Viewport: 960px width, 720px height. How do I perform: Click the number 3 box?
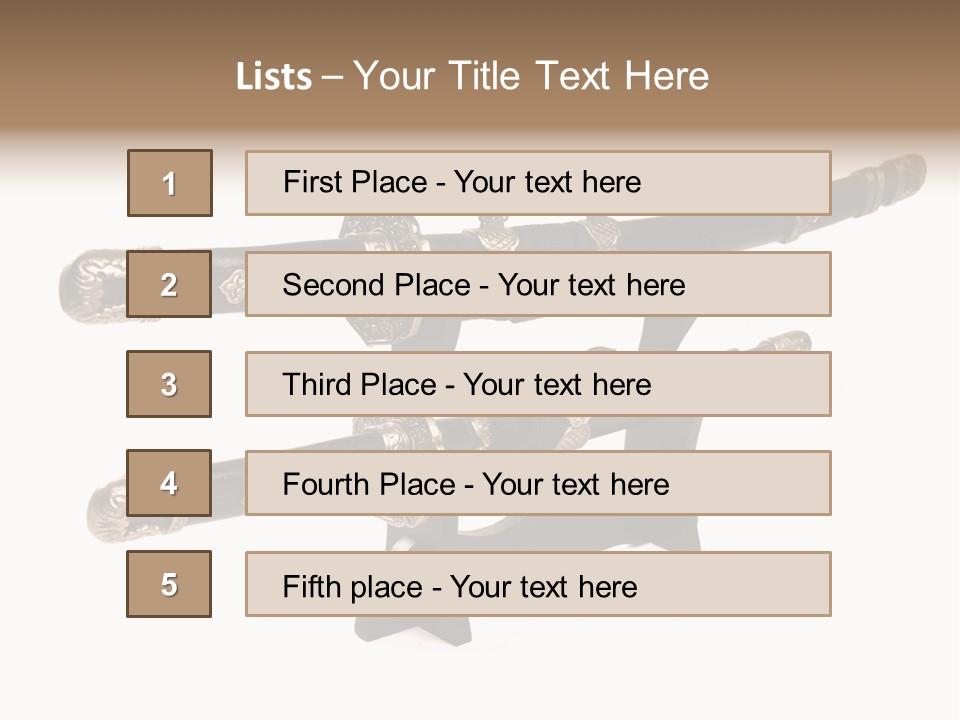tap(169, 384)
